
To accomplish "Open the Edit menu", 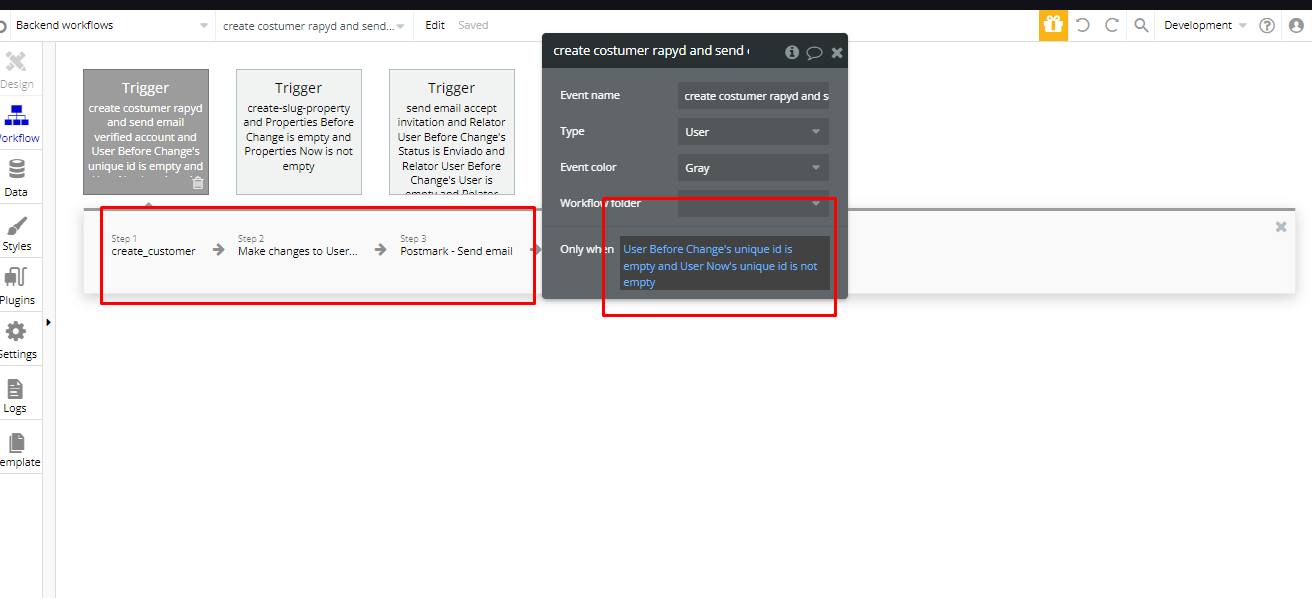I will 435,25.
